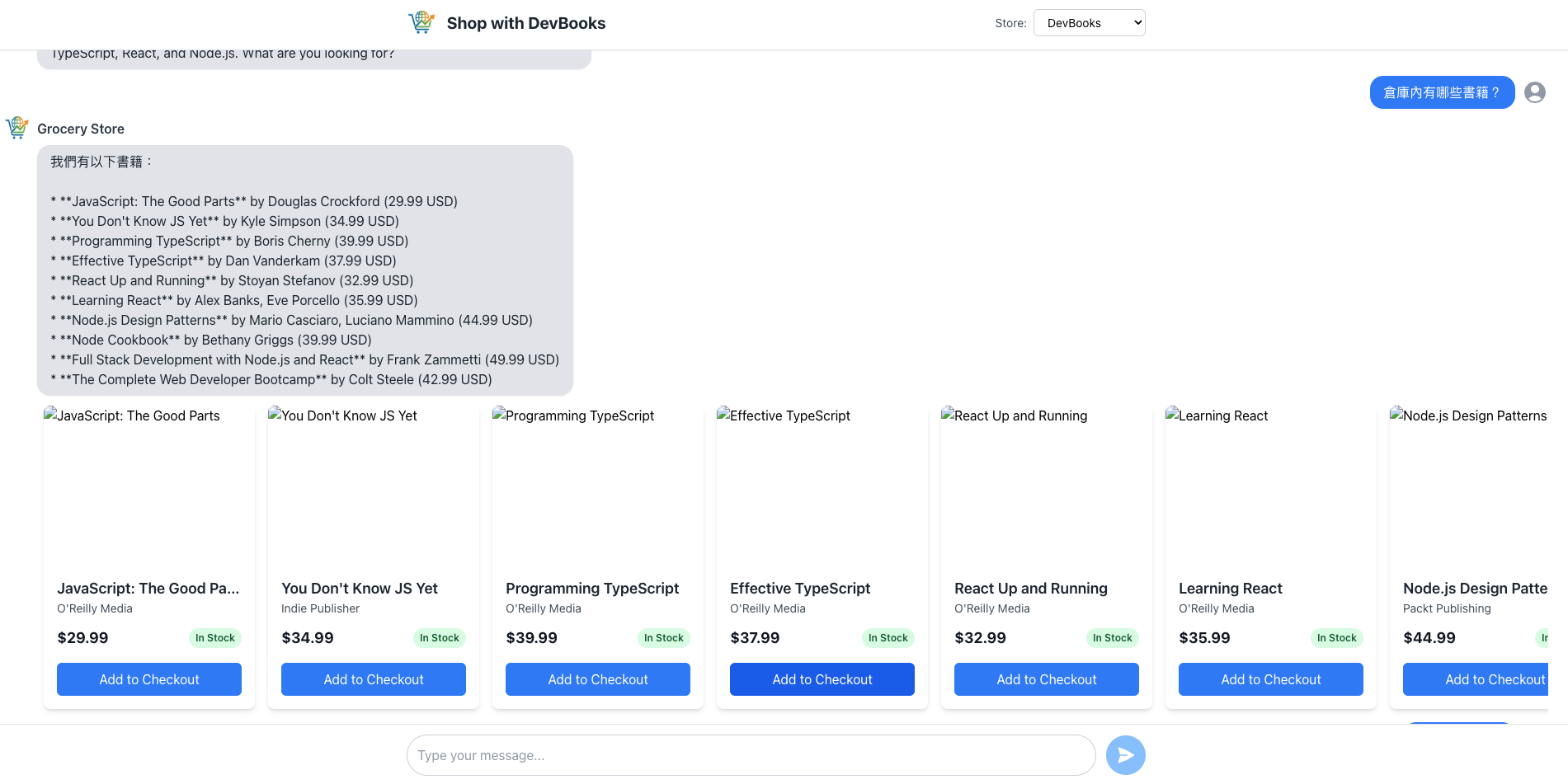Viewport: 1568px width, 784px height.
Task: Click the Programming TypeScript cover image
Action: coord(598,485)
